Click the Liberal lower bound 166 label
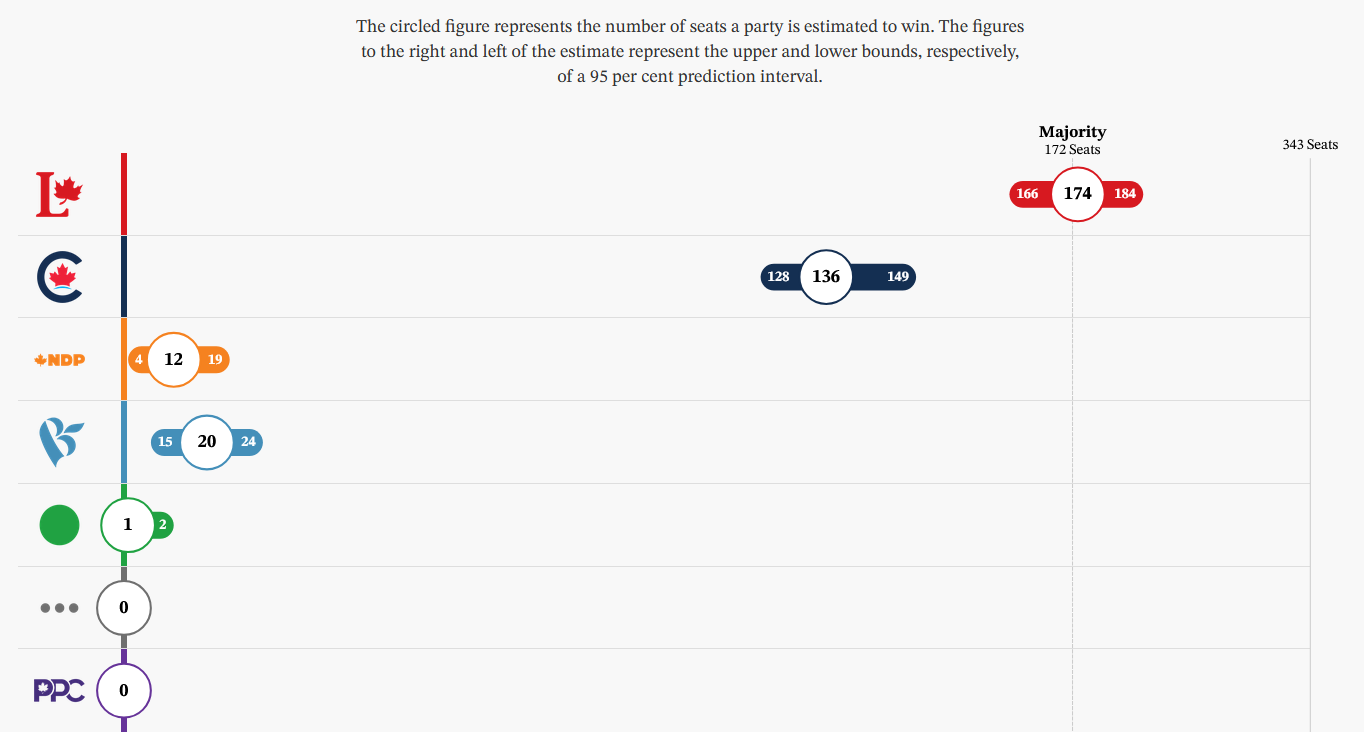1364x732 pixels. [x=1027, y=194]
